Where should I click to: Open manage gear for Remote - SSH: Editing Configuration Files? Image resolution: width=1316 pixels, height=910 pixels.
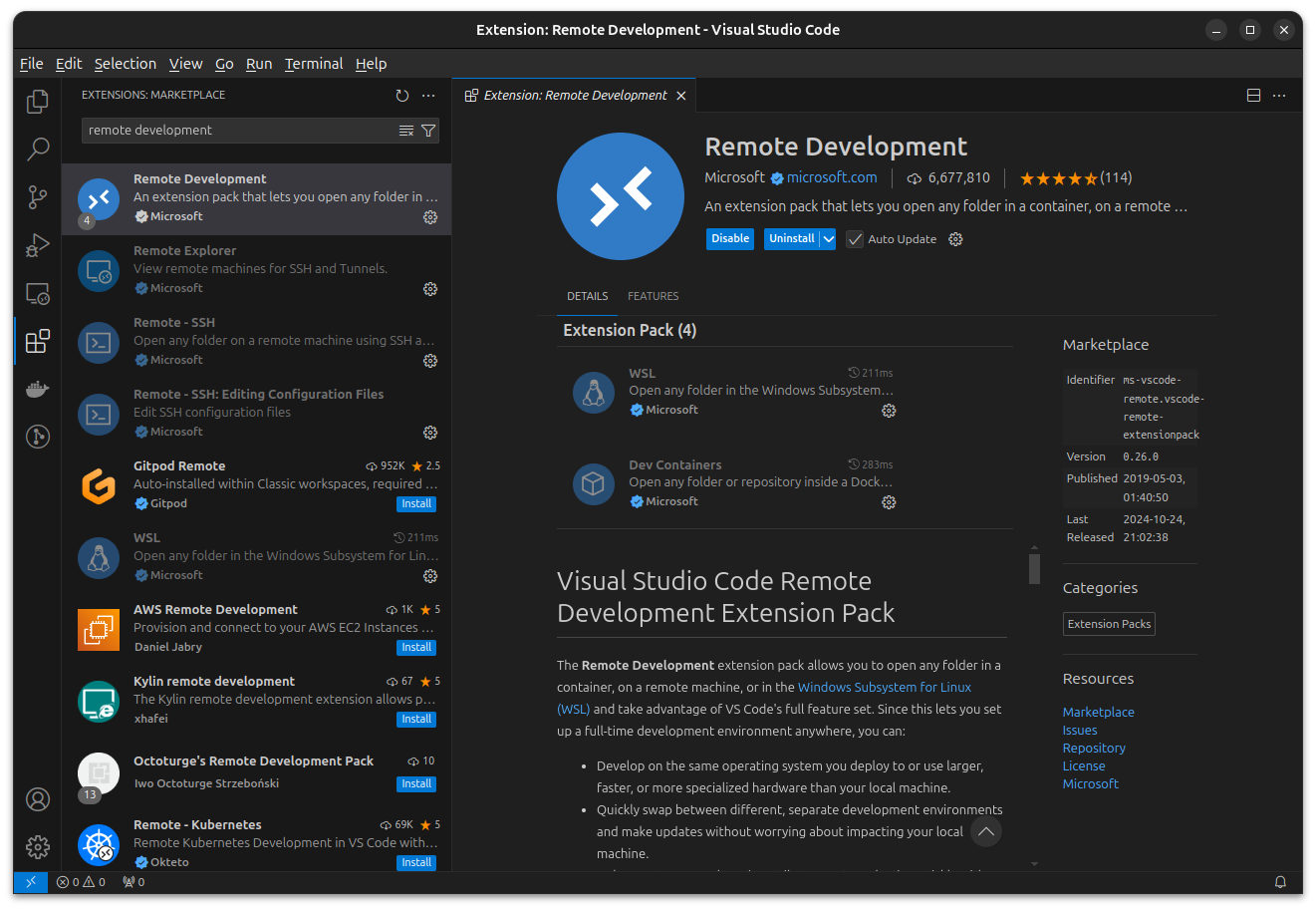tap(430, 433)
